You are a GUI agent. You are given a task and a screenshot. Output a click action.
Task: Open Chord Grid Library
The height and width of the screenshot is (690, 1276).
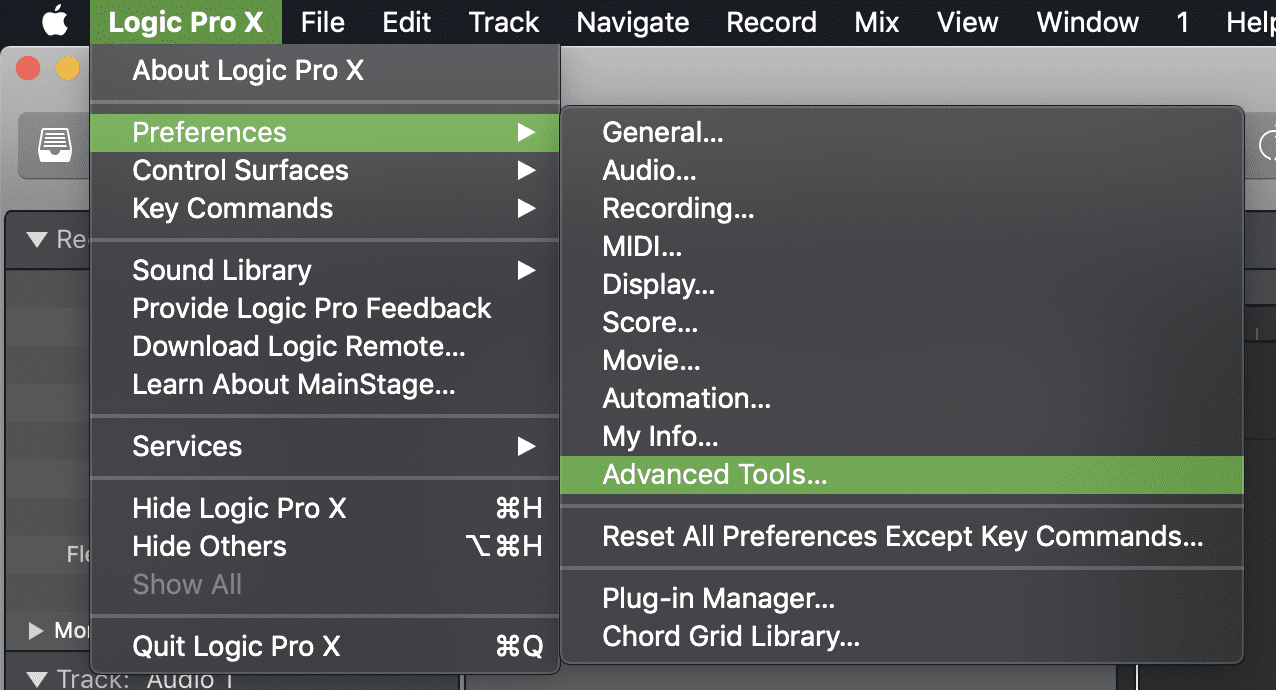(730, 637)
